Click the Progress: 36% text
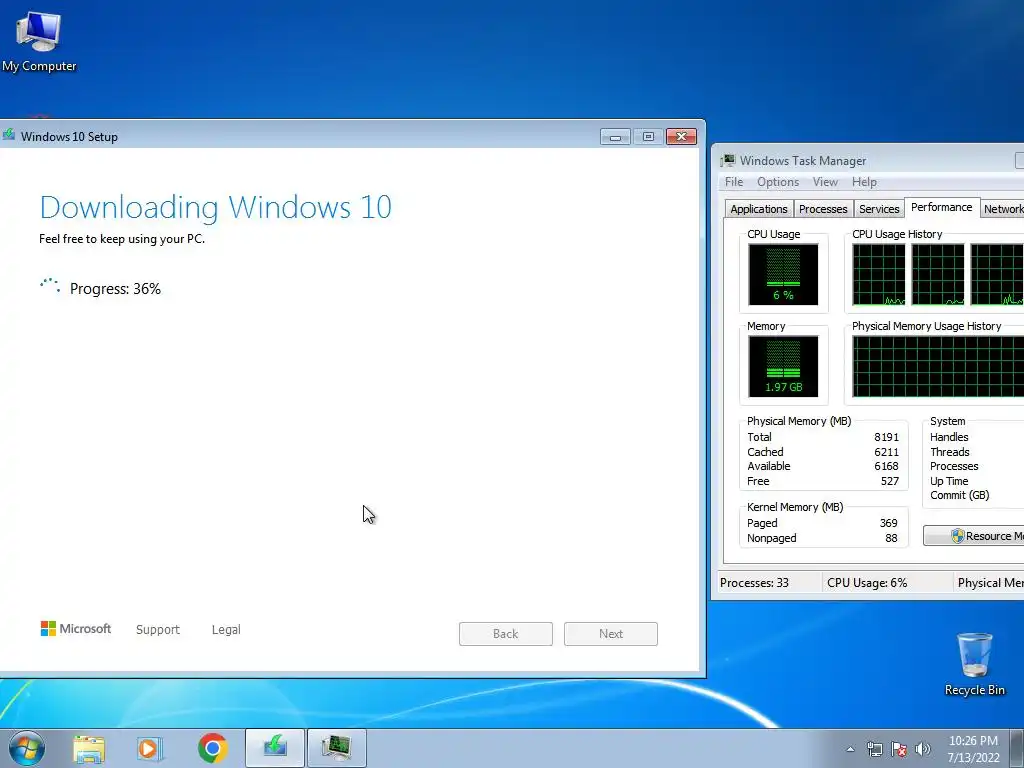The height and width of the screenshot is (768, 1024). pyautogui.click(x=115, y=289)
